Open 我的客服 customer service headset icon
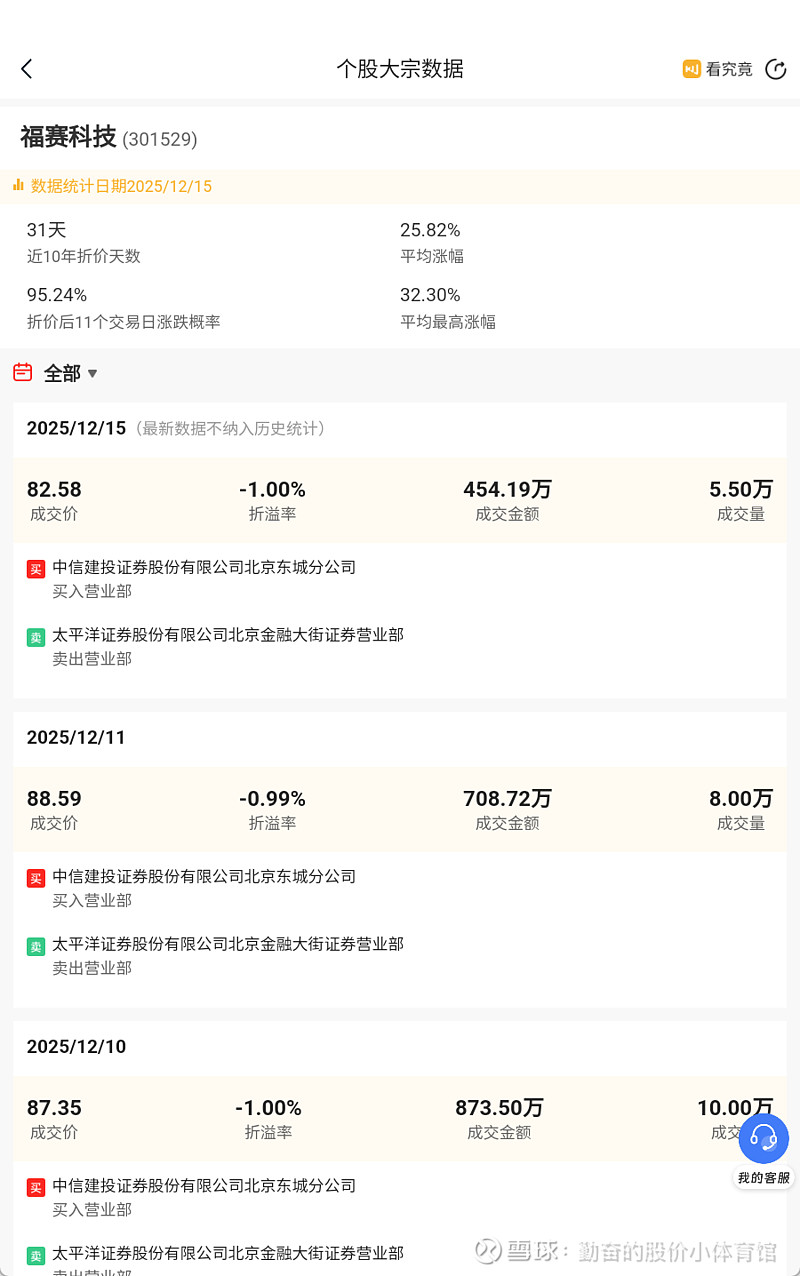Image resolution: width=800 pixels, height=1276 pixels. click(763, 1138)
